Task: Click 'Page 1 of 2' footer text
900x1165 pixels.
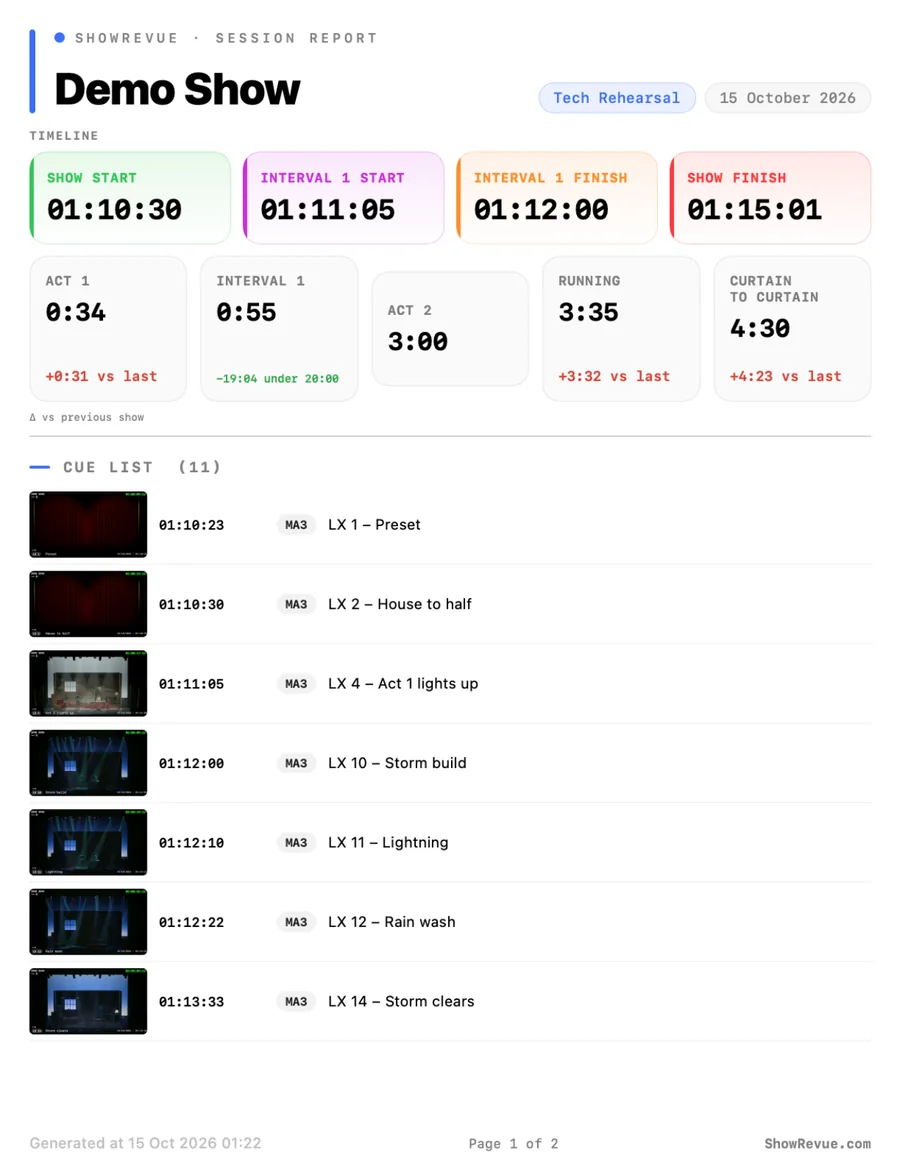Action: (x=514, y=1144)
